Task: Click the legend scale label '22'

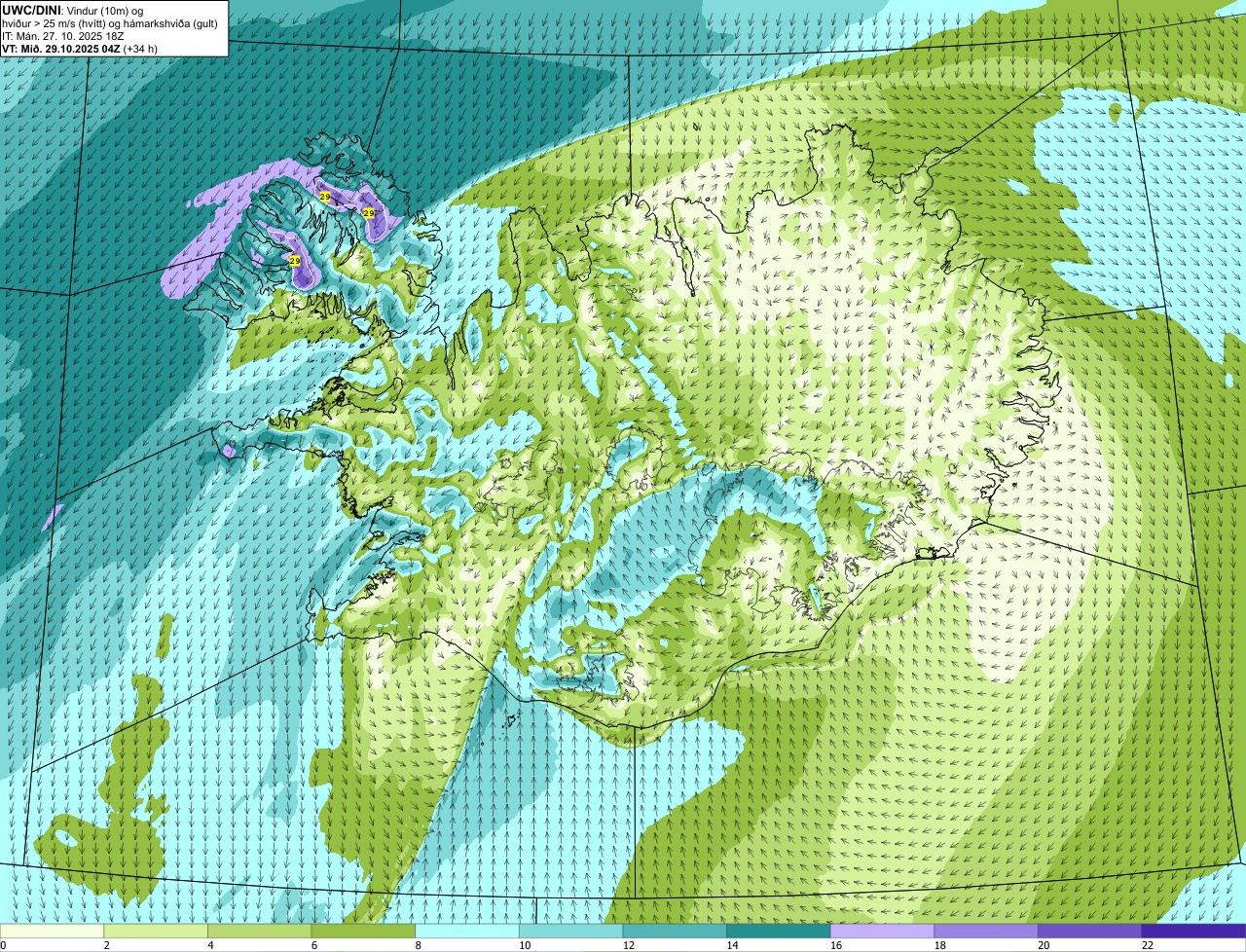Action: coord(1148,945)
